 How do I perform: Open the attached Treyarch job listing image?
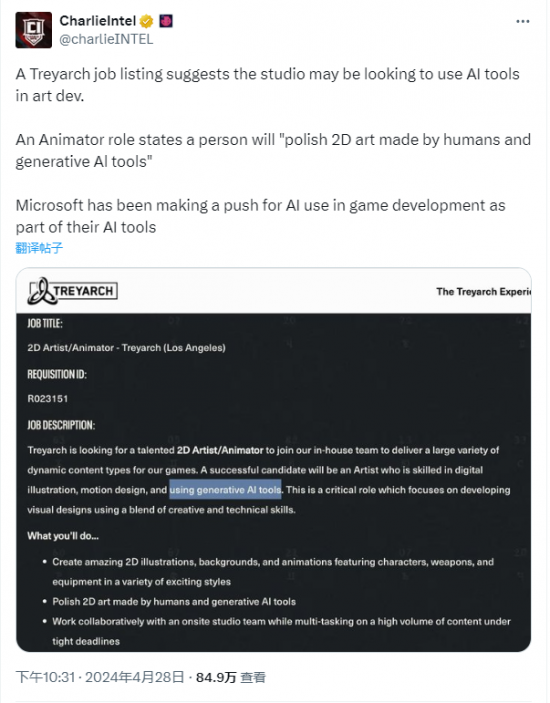click(273, 460)
